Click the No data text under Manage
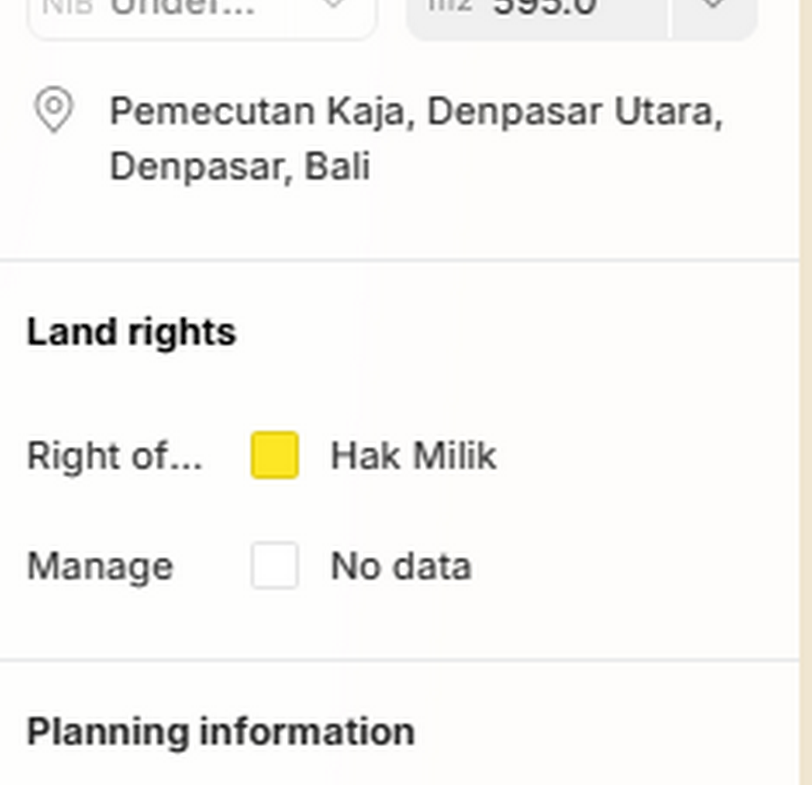This screenshot has height=785, width=812. click(x=401, y=567)
